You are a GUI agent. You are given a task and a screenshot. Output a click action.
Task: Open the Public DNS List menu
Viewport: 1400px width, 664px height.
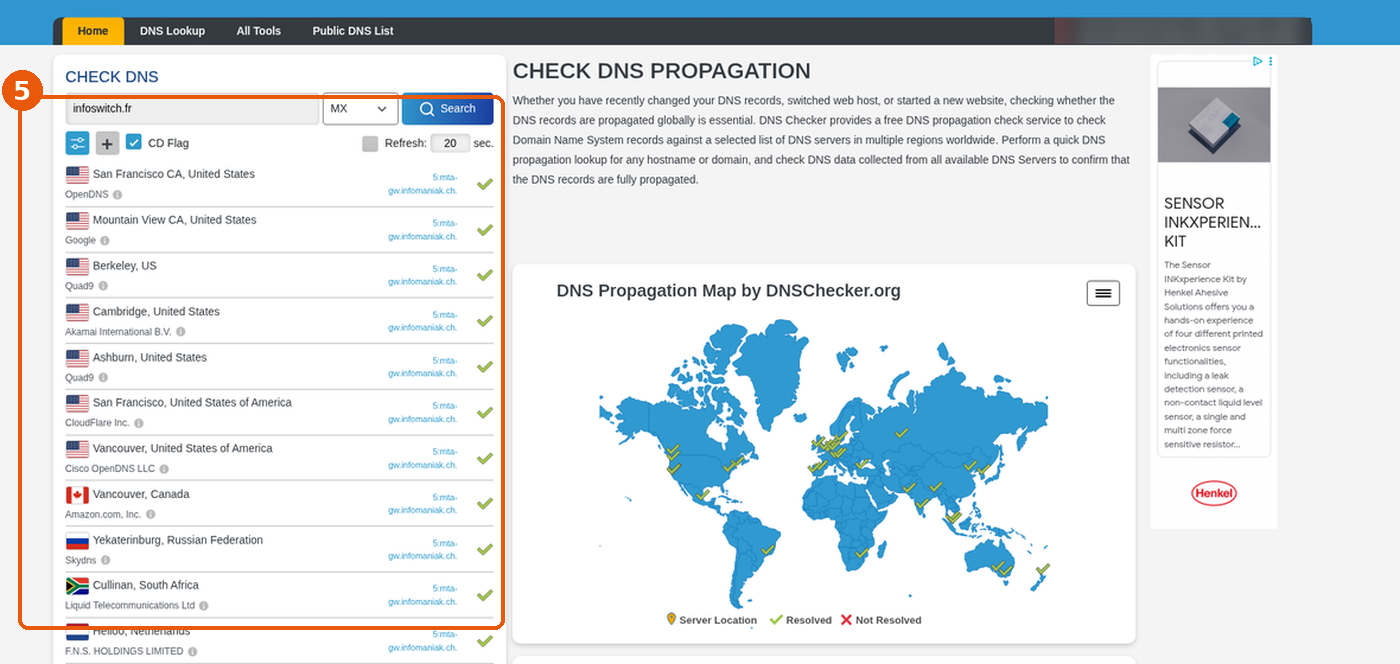tap(353, 31)
